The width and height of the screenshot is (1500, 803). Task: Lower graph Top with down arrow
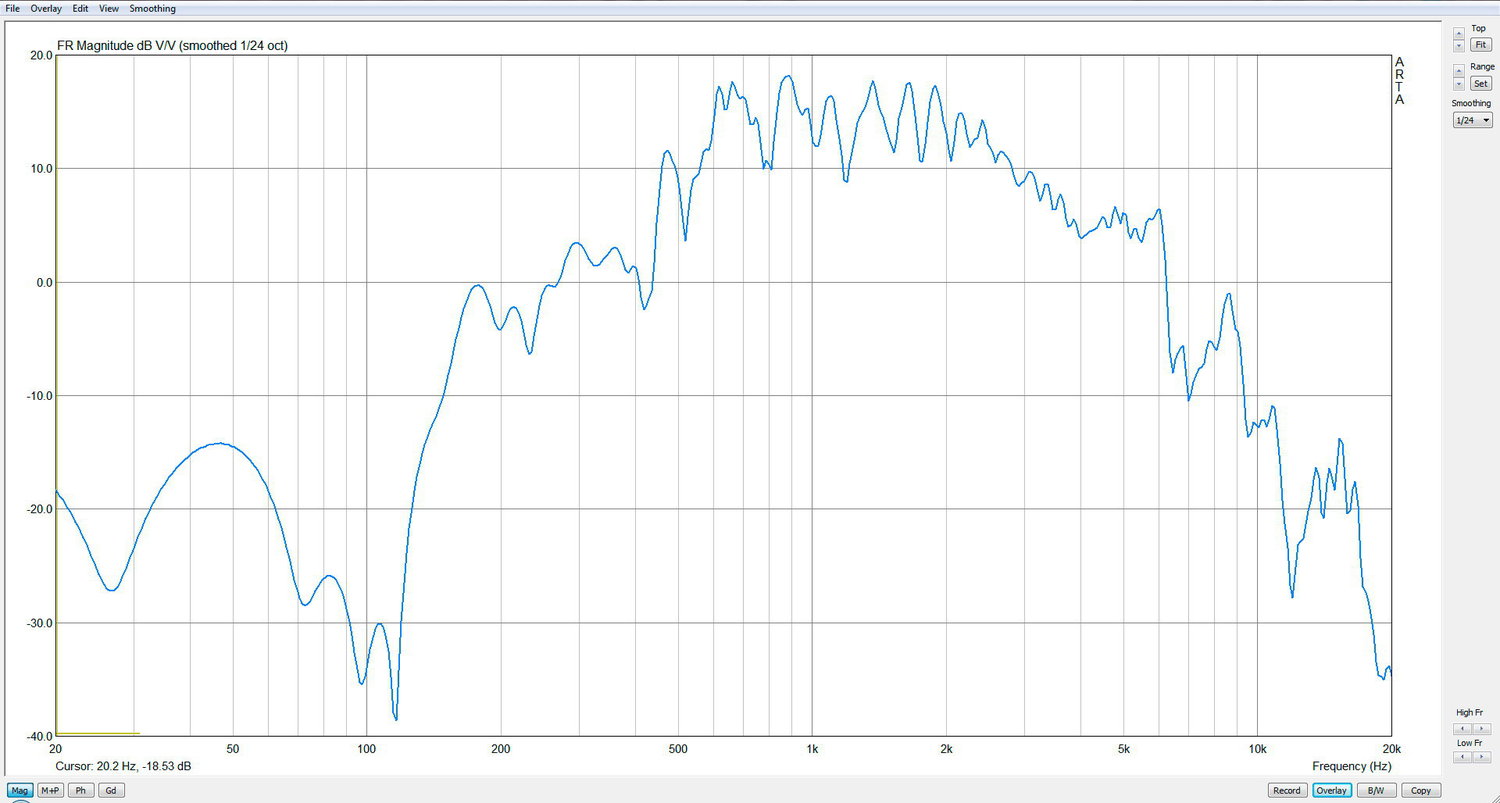(x=1458, y=46)
